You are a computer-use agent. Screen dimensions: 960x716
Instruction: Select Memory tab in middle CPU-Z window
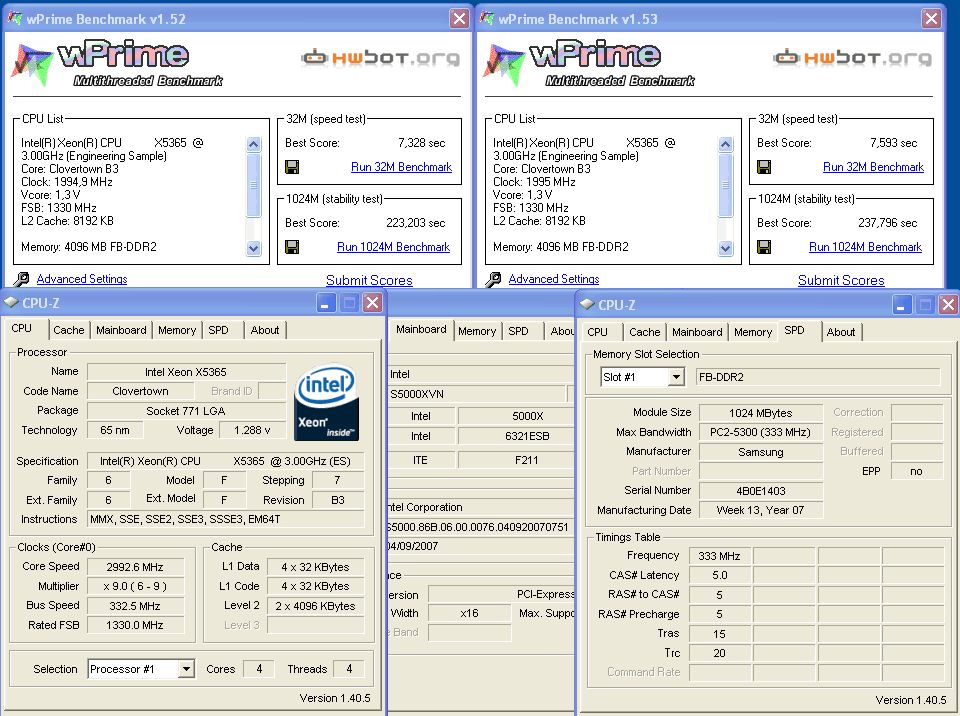(x=477, y=331)
